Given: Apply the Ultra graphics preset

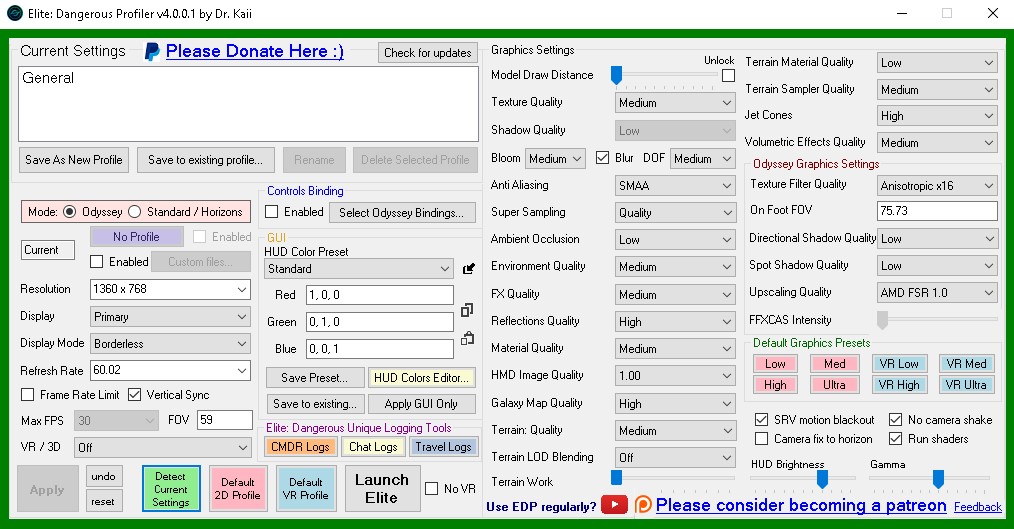Looking at the screenshot, I should [834, 385].
